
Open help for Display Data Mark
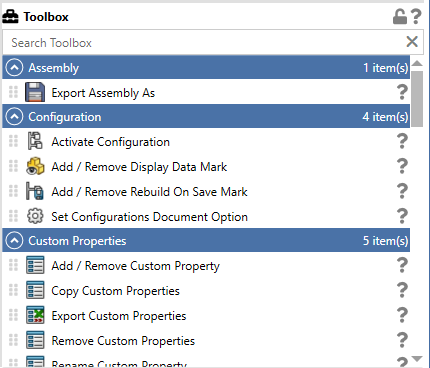coord(402,166)
